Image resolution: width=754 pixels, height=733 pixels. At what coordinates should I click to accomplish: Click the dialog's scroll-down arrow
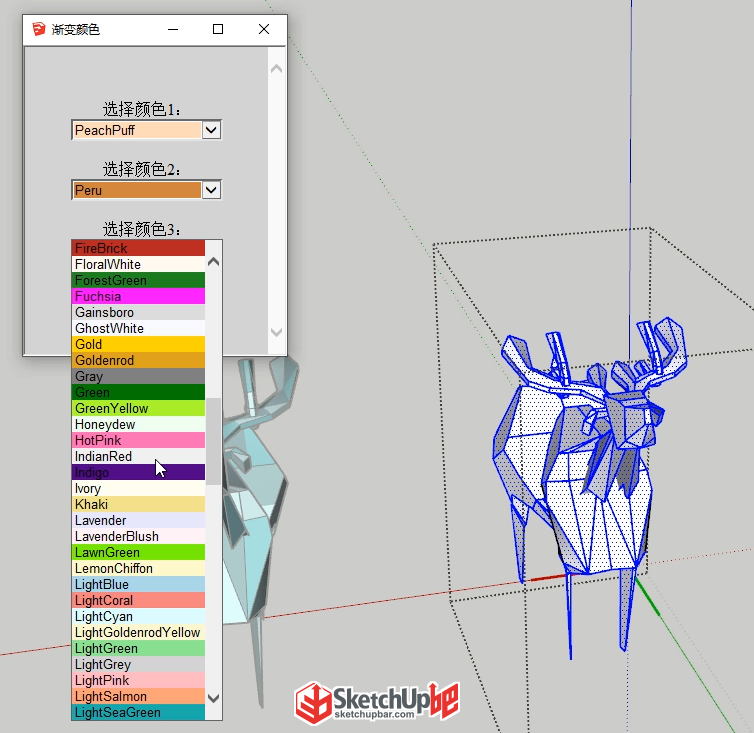click(276, 332)
